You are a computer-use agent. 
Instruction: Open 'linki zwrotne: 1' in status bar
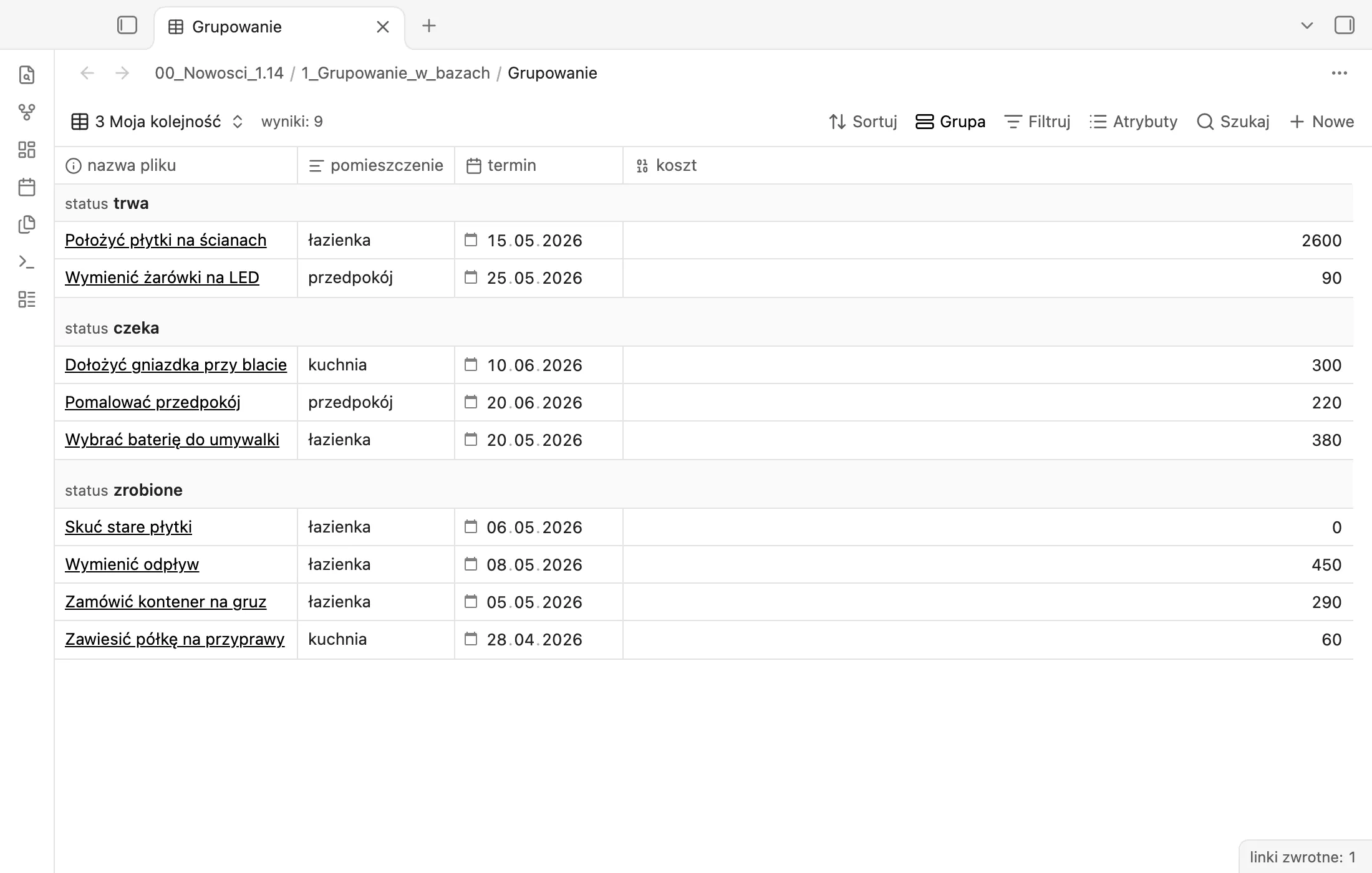click(1303, 857)
